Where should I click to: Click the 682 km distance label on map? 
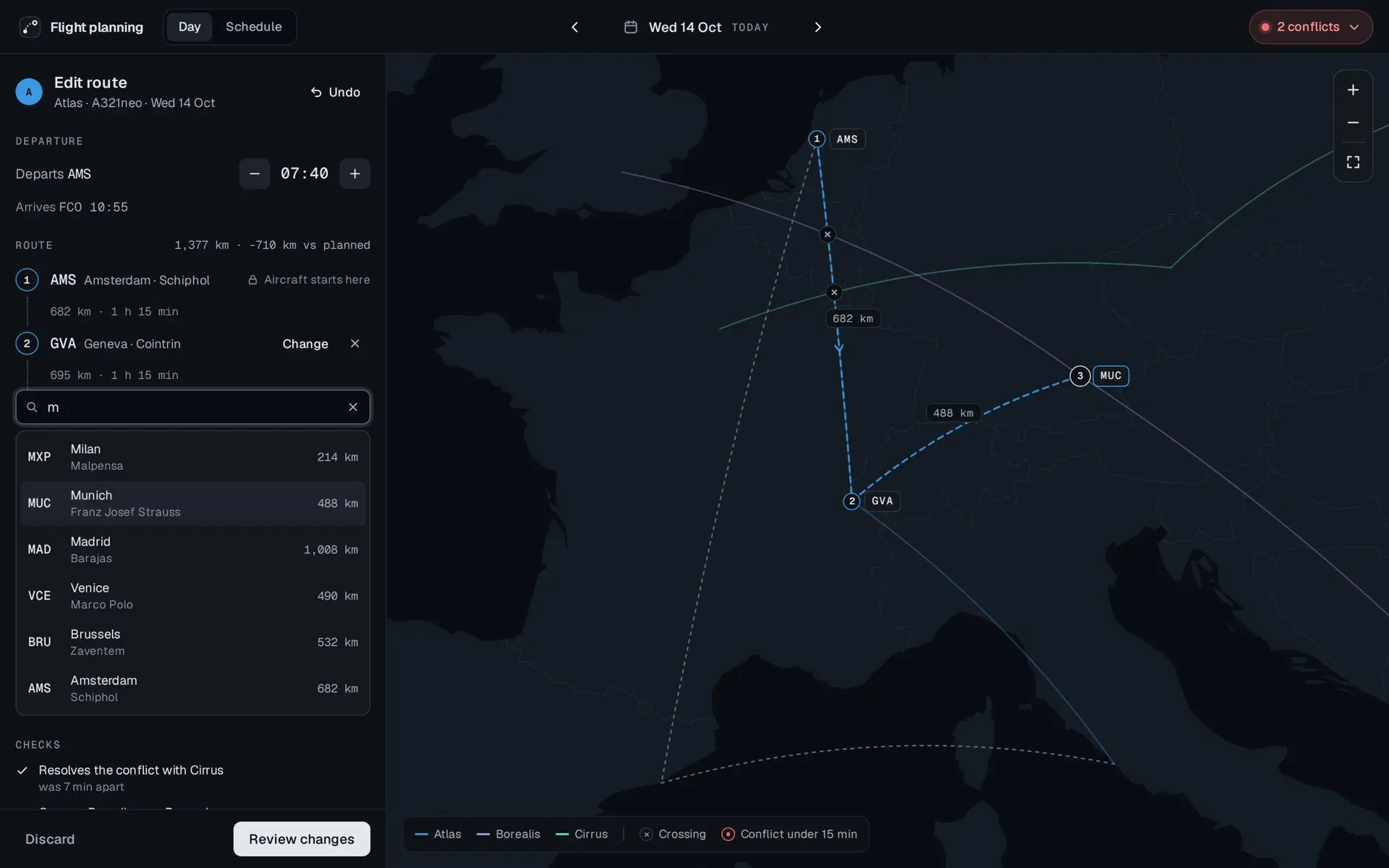(x=853, y=318)
